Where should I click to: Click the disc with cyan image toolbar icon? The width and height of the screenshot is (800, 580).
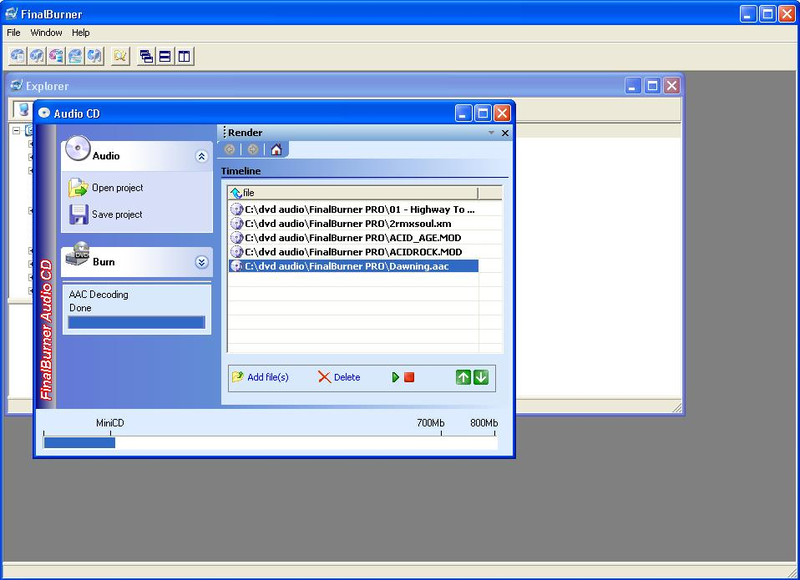[x=76, y=56]
